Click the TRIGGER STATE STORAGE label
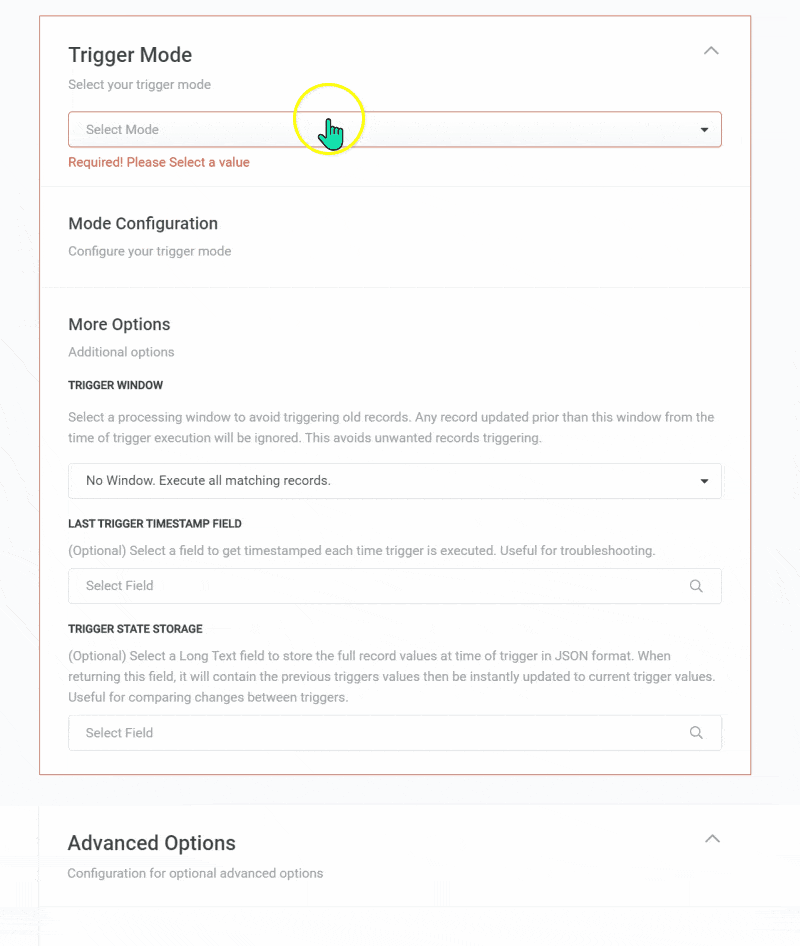This screenshot has width=800, height=946. [135, 629]
